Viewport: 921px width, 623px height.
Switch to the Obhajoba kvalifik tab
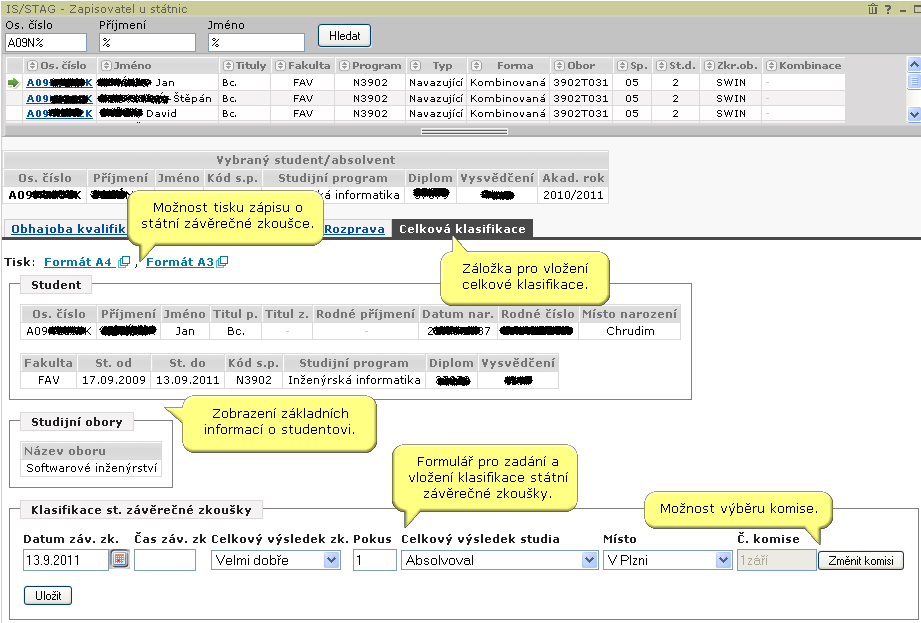68,229
